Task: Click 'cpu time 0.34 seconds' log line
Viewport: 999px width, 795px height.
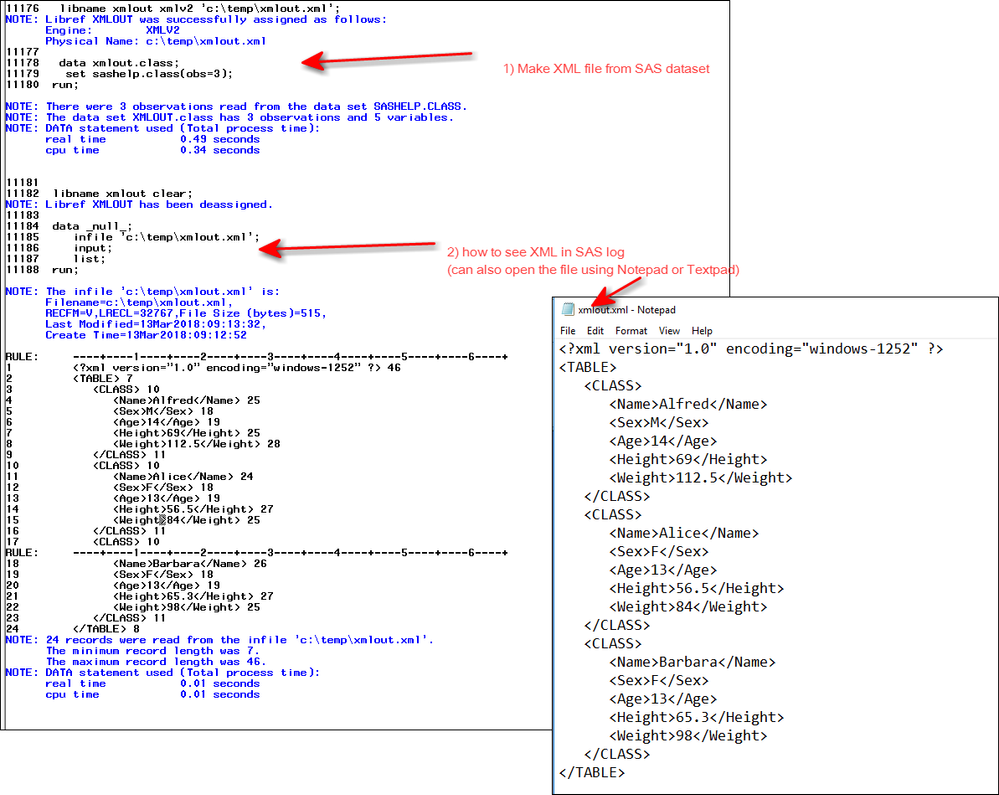Action: point(152,150)
